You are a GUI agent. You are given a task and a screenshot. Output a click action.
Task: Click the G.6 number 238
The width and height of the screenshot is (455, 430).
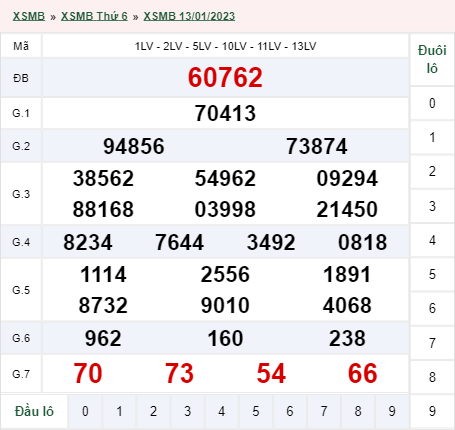point(347,338)
